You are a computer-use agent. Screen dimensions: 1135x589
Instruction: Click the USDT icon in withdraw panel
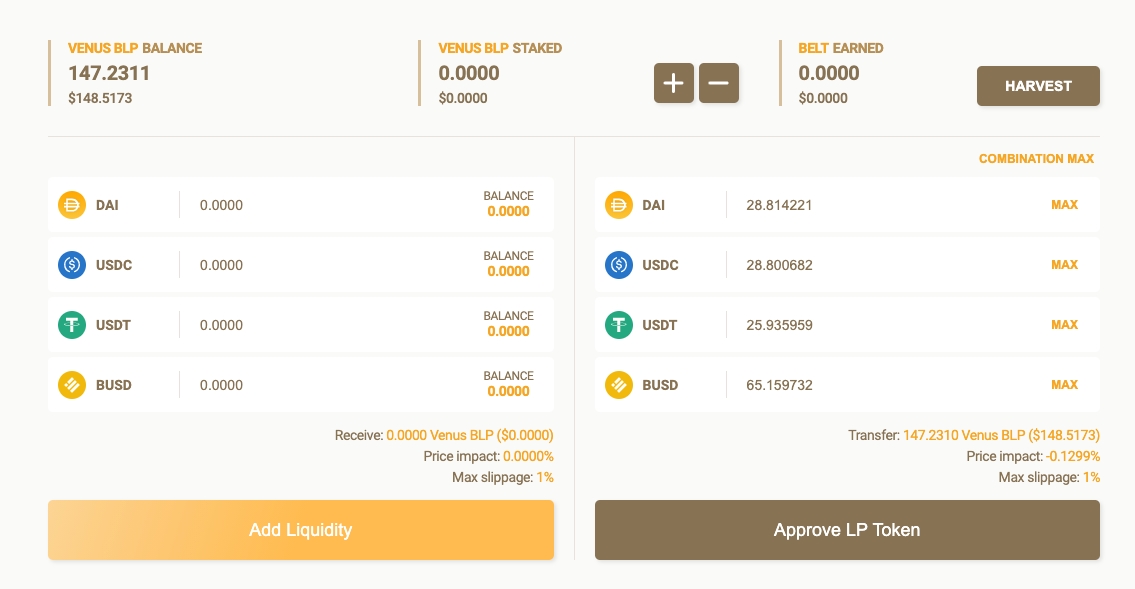pyautogui.click(x=619, y=325)
